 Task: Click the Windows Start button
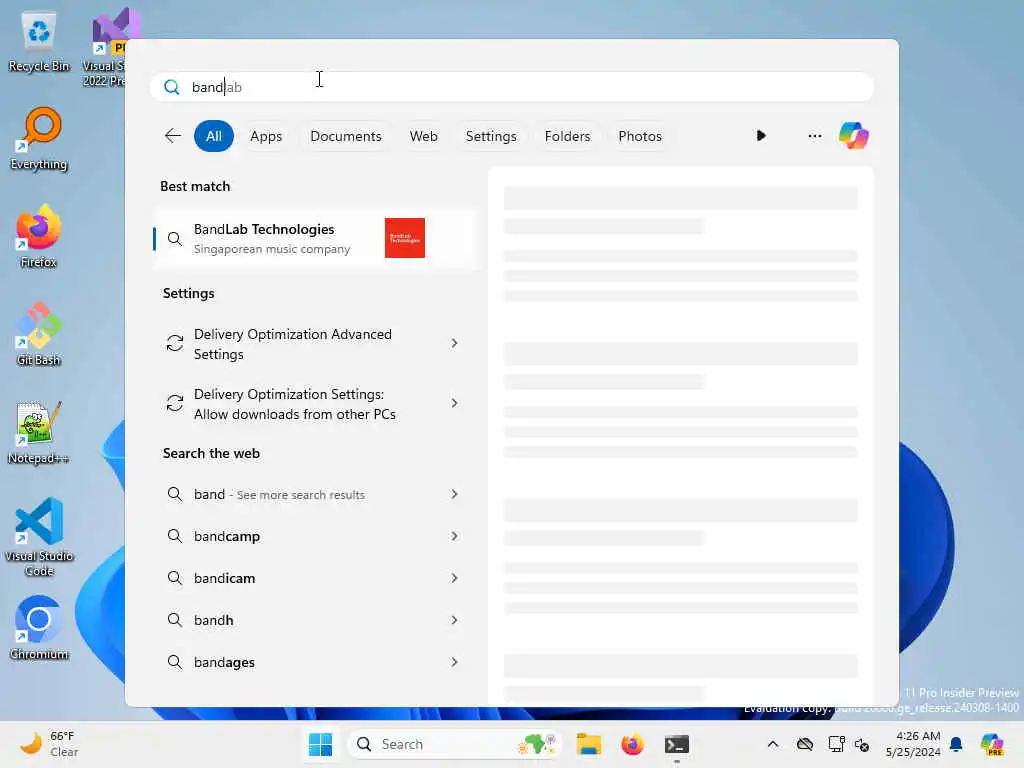(x=320, y=744)
